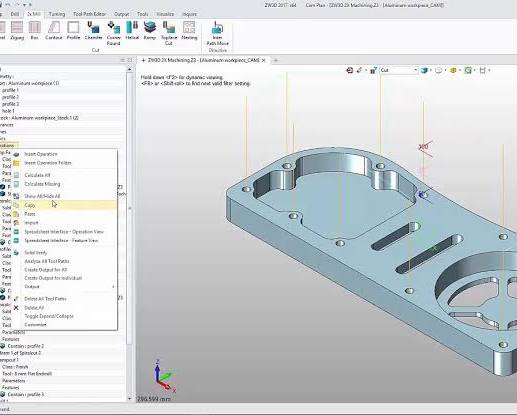Select the Contour cut tool
The image size is (517, 415).
click(x=53, y=31)
